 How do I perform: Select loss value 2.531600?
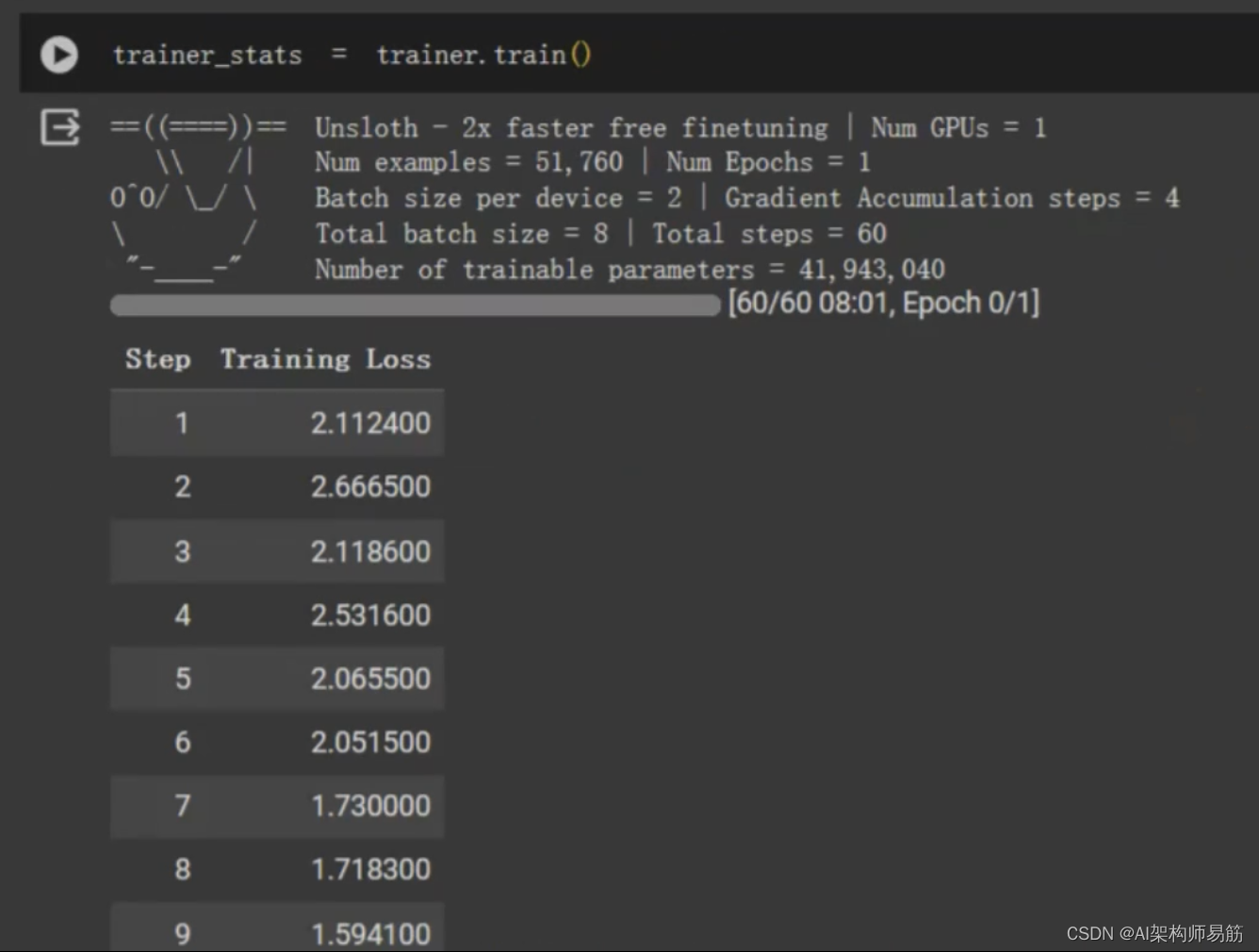(370, 615)
